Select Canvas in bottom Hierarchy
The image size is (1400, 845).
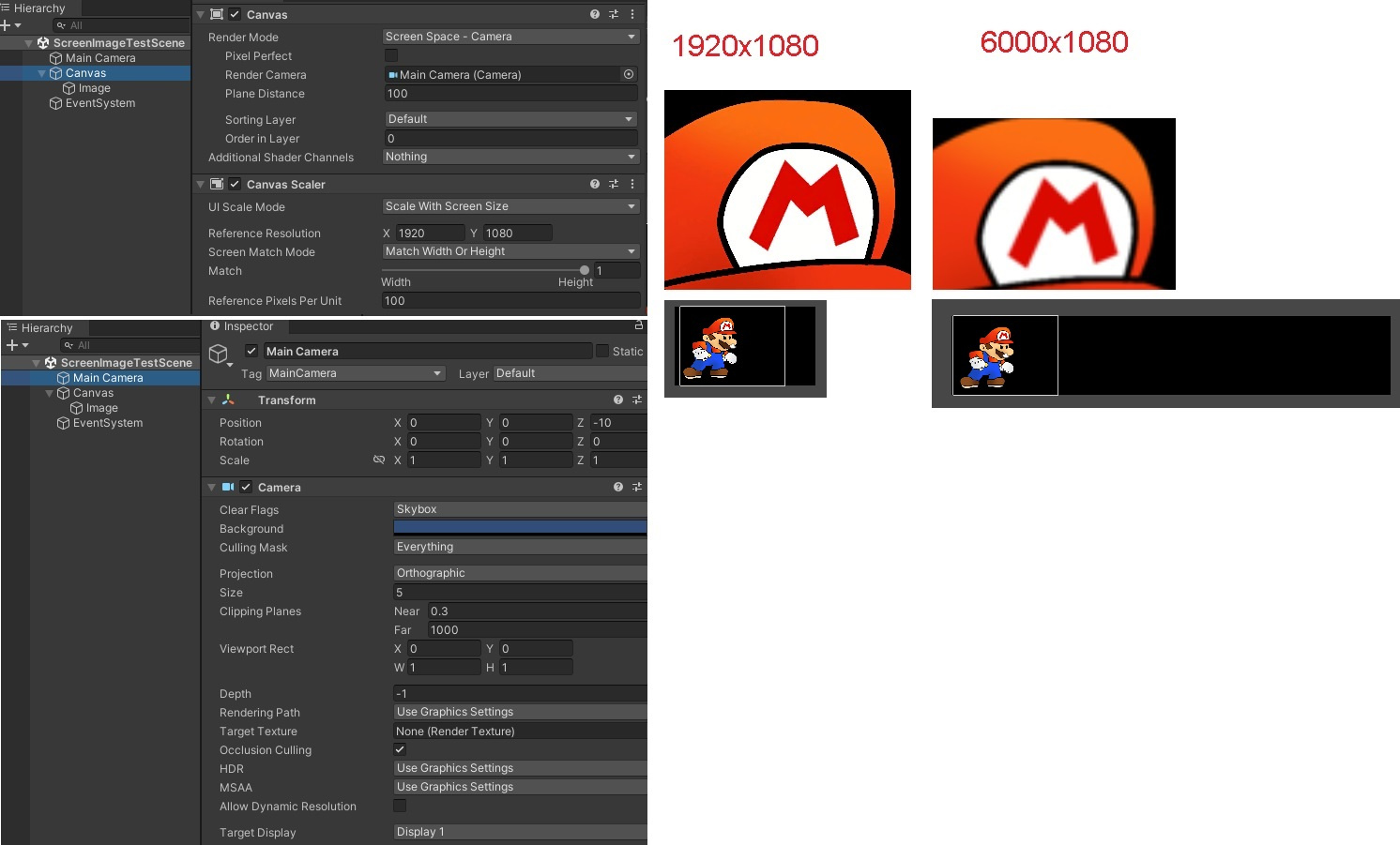tap(93, 393)
